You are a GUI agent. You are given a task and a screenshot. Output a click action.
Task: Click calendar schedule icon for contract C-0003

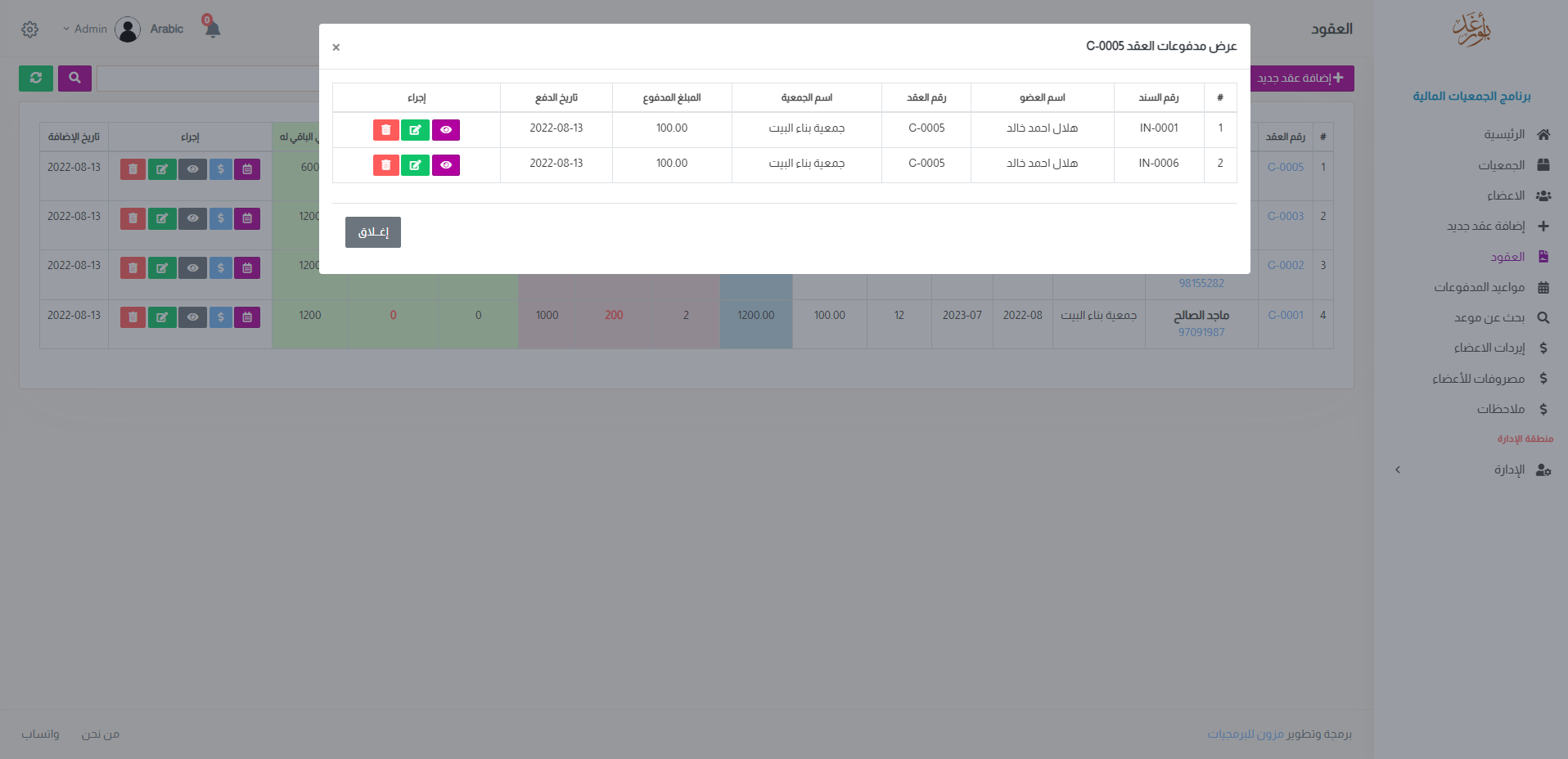pos(247,218)
